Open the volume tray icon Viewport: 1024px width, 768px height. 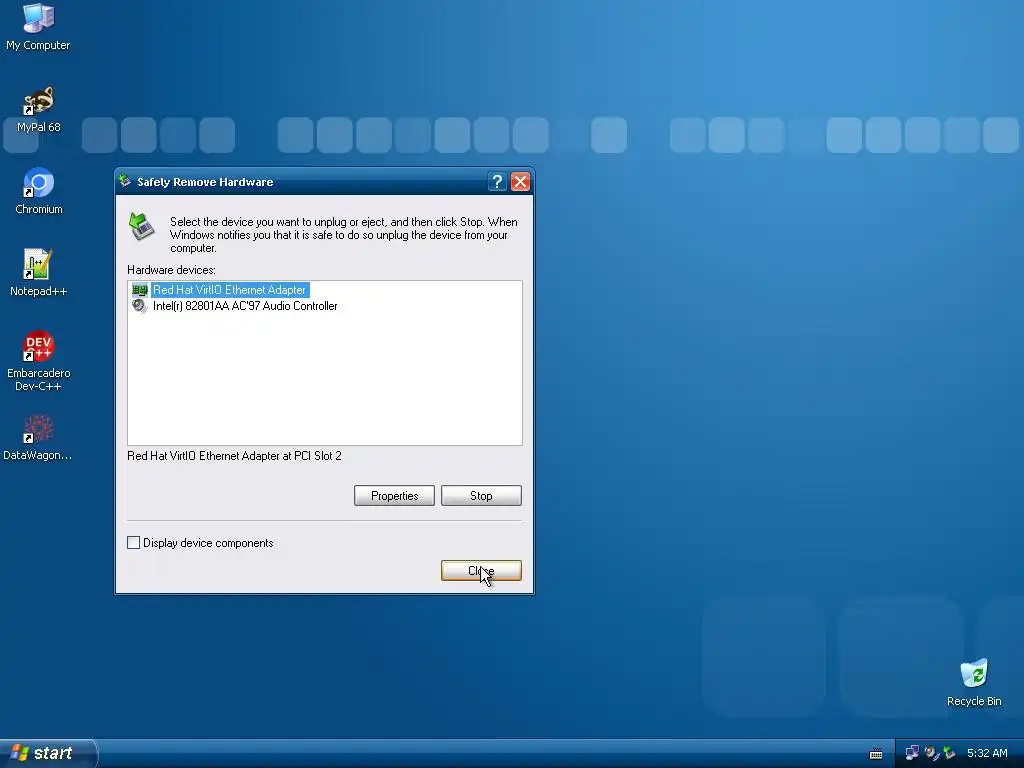coord(931,753)
